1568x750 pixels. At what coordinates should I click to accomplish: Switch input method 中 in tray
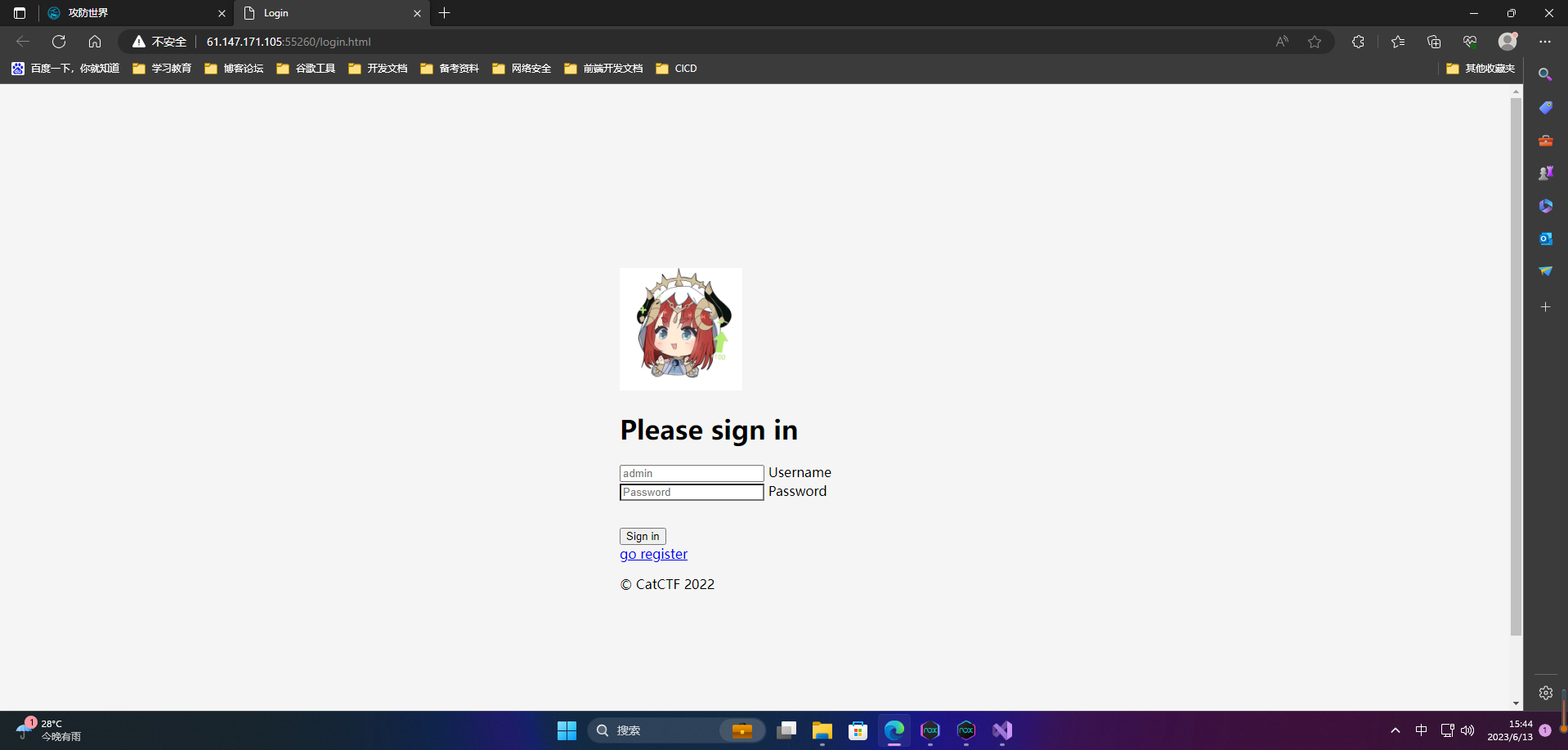pos(1422,730)
